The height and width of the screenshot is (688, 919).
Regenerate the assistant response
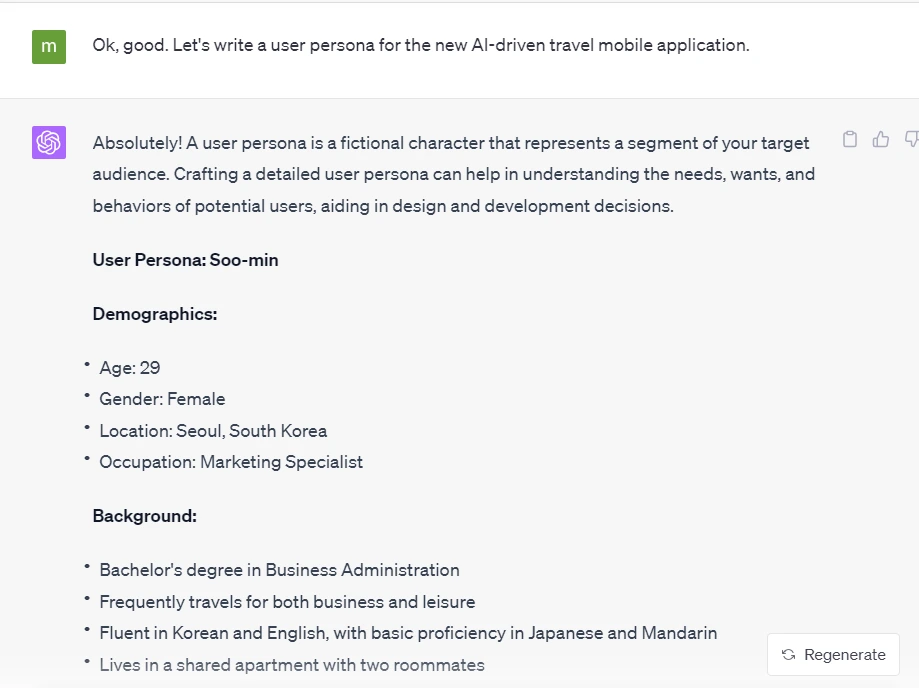coord(833,655)
